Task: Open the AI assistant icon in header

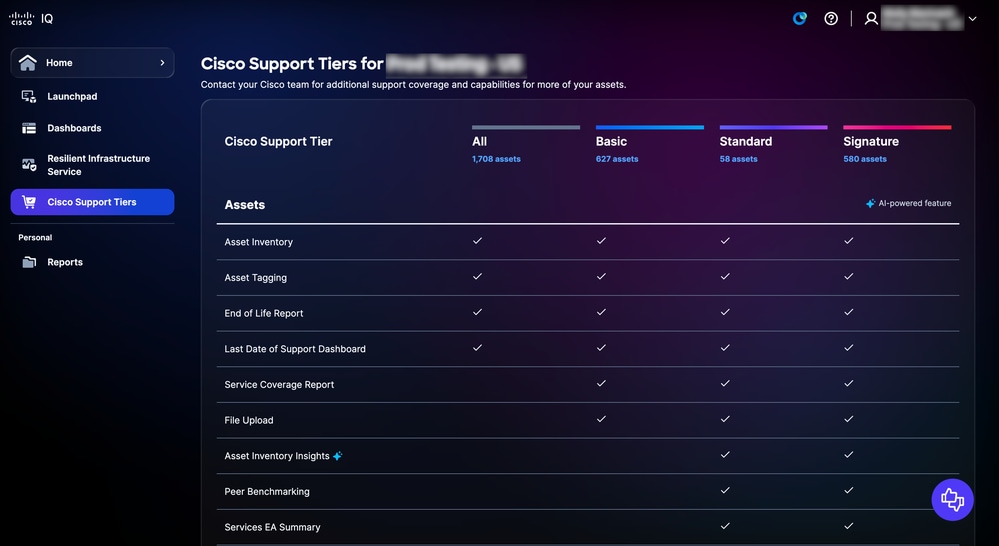Action: pos(800,18)
